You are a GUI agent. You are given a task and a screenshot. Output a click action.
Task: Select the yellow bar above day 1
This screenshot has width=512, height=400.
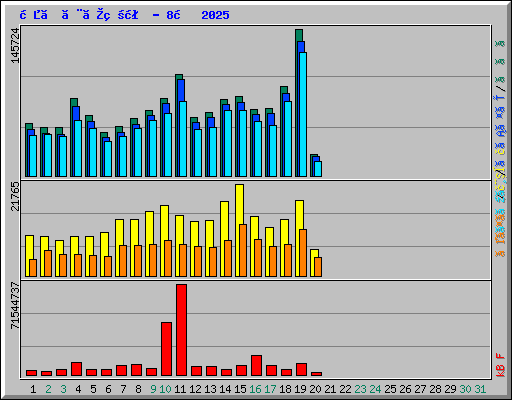29,256
